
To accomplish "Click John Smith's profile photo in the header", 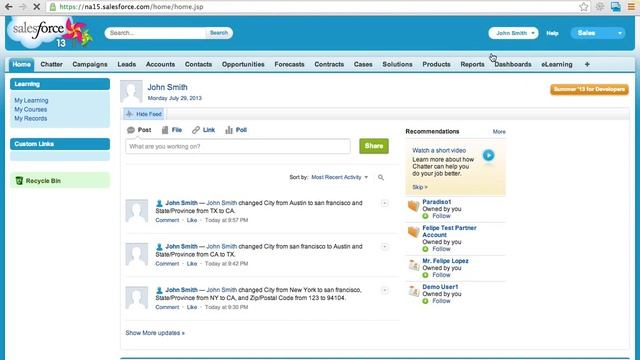I will (x=131, y=91).
